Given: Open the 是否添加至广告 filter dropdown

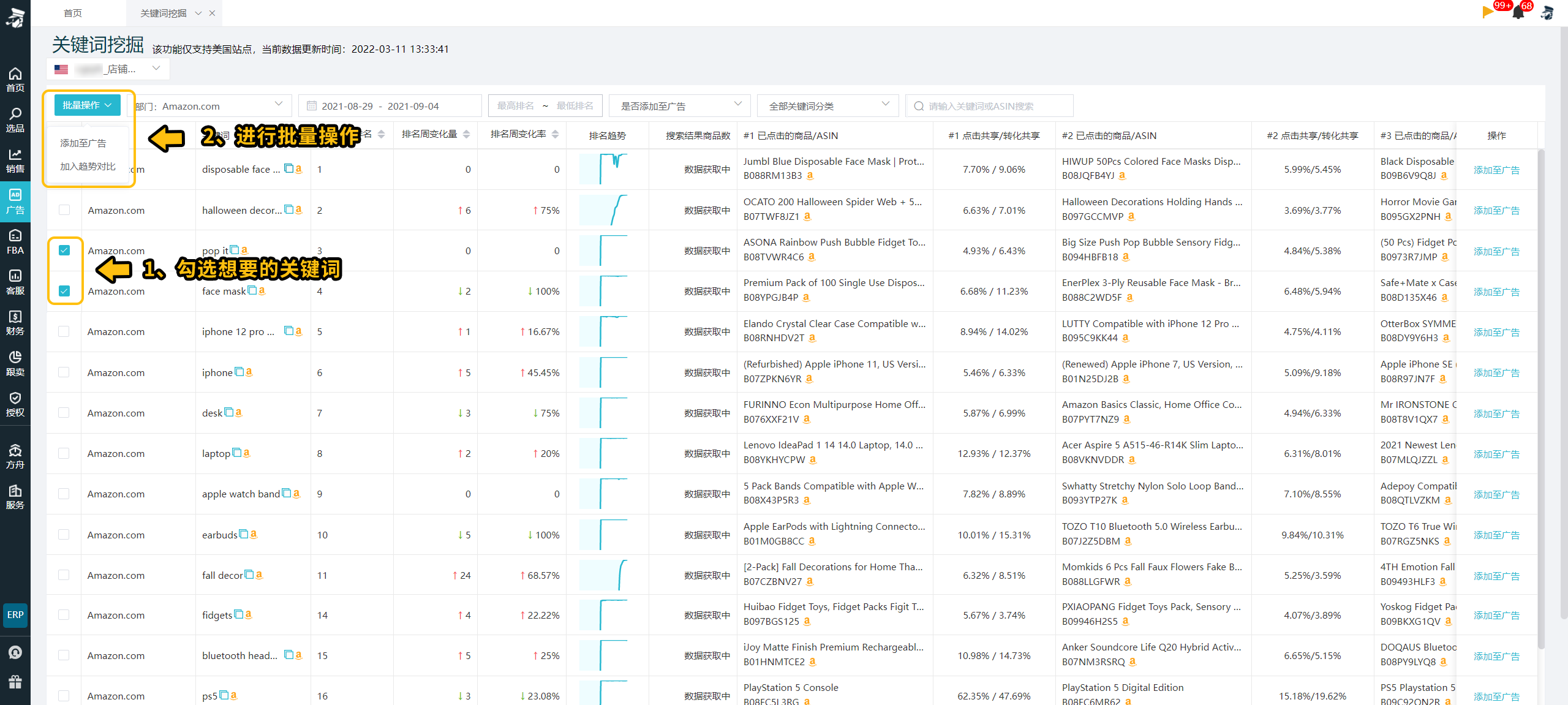Looking at the screenshot, I should (x=680, y=106).
